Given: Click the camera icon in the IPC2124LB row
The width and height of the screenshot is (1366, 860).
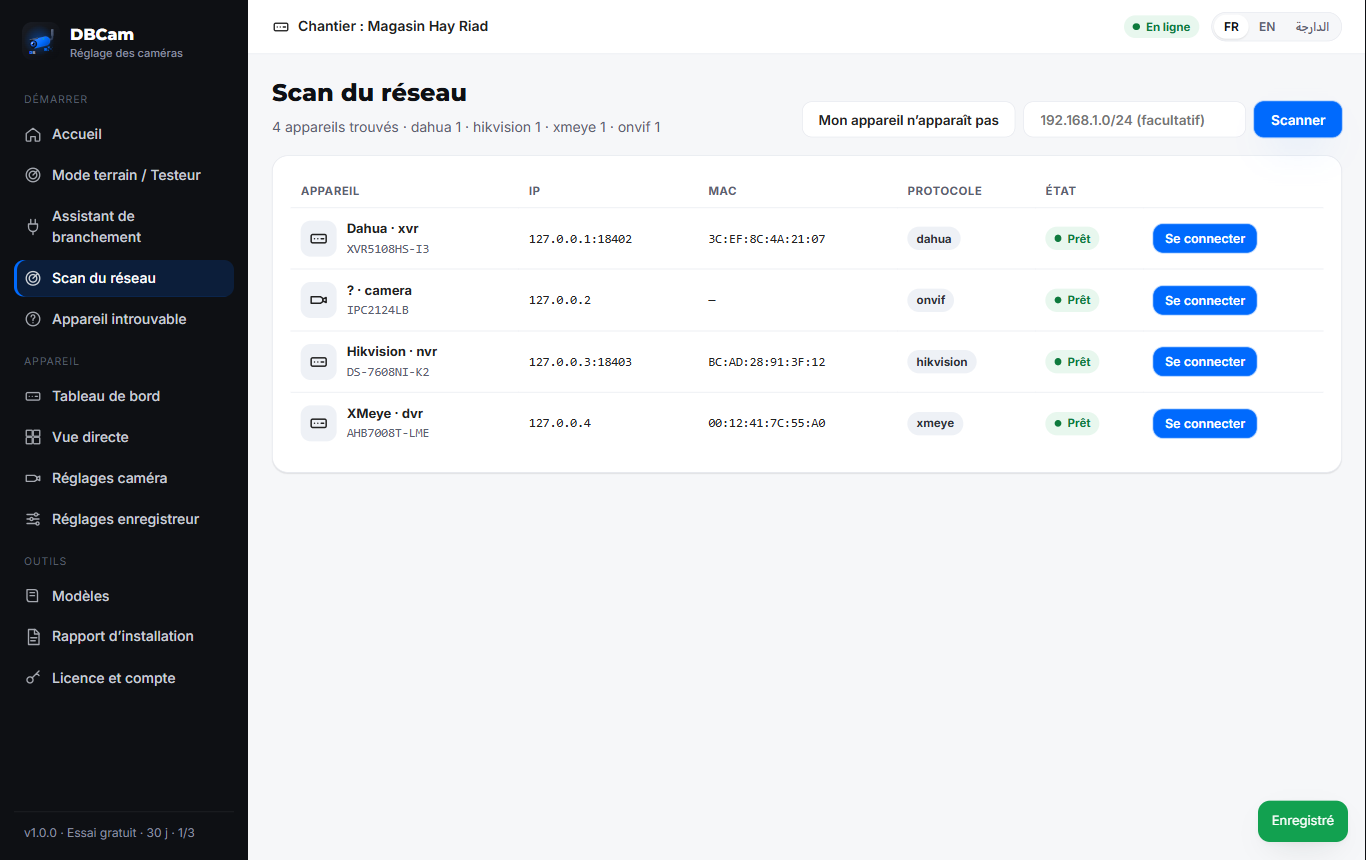Looking at the screenshot, I should pos(319,300).
